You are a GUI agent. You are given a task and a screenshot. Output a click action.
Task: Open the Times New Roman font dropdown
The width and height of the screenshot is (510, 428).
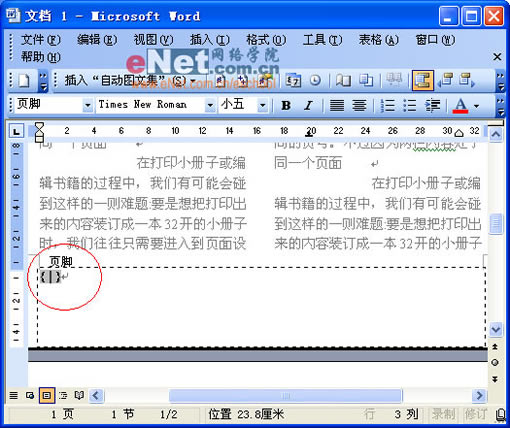click(x=210, y=105)
